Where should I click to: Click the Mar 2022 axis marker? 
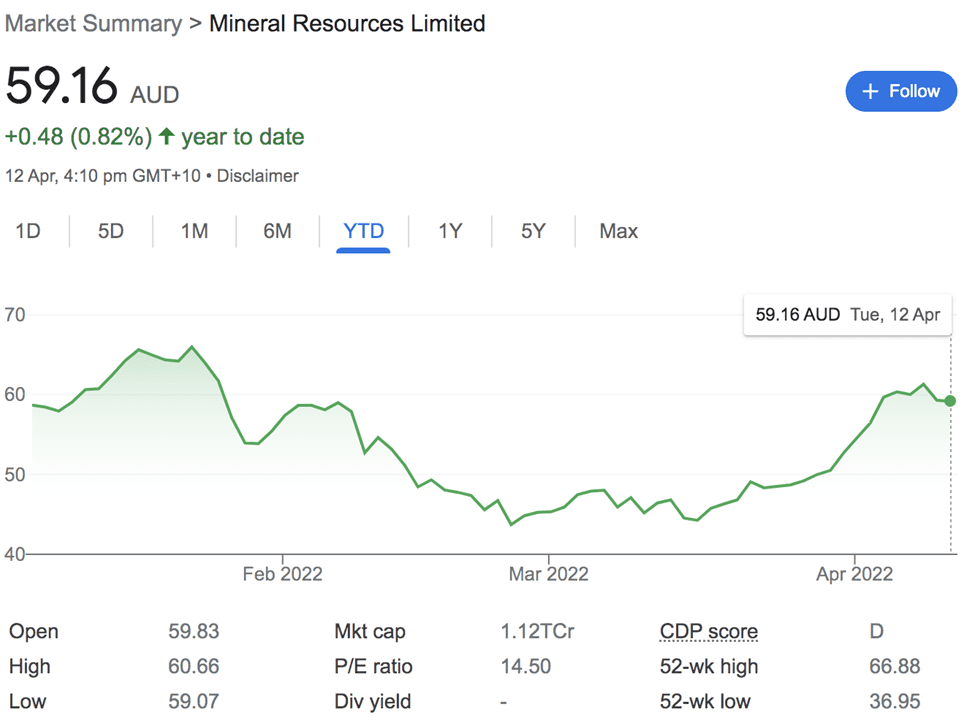tap(548, 574)
